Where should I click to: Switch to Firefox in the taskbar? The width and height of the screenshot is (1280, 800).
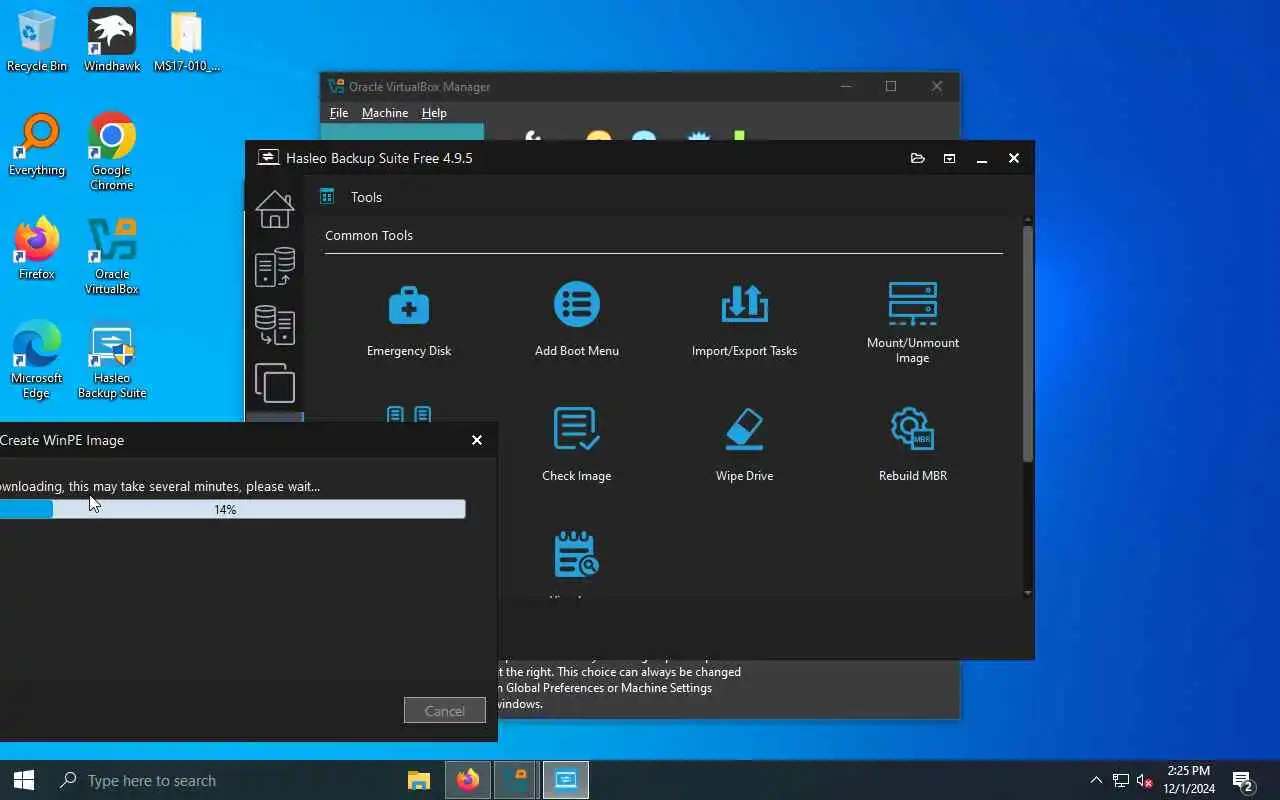tap(468, 780)
